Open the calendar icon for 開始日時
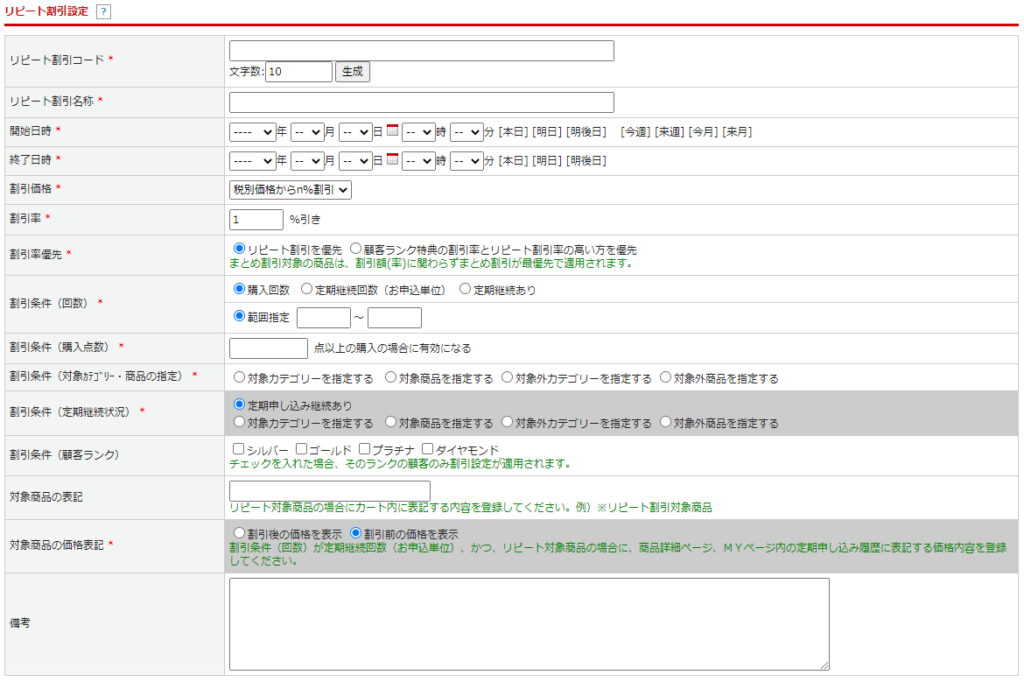Viewport: 1024px width, 682px height. [x=393, y=131]
